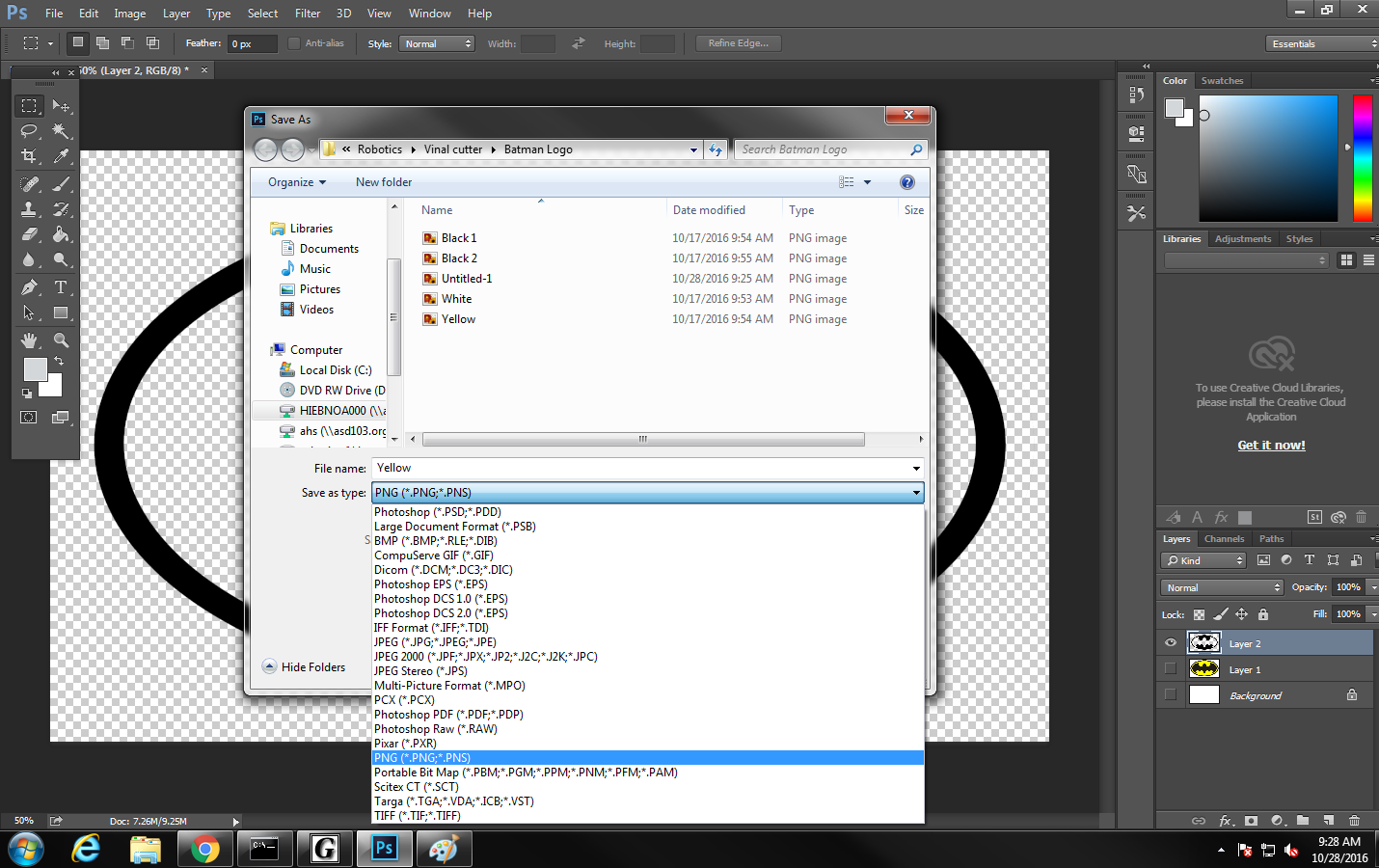Open the Kind filter dropdown in Layers
This screenshot has height=868, width=1379.
click(1204, 560)
